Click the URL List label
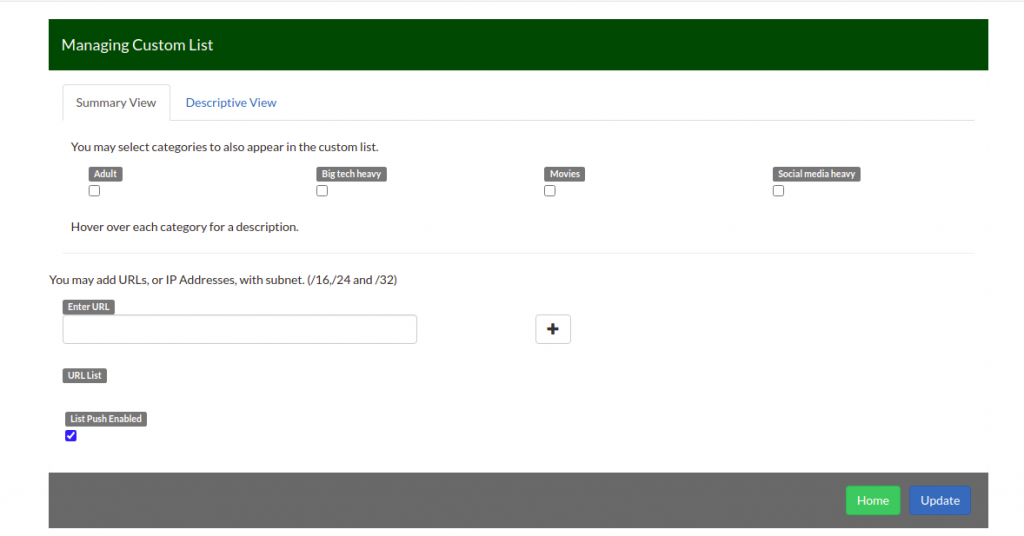Viewport: 1024px width, 536px height. coord(84,375)
